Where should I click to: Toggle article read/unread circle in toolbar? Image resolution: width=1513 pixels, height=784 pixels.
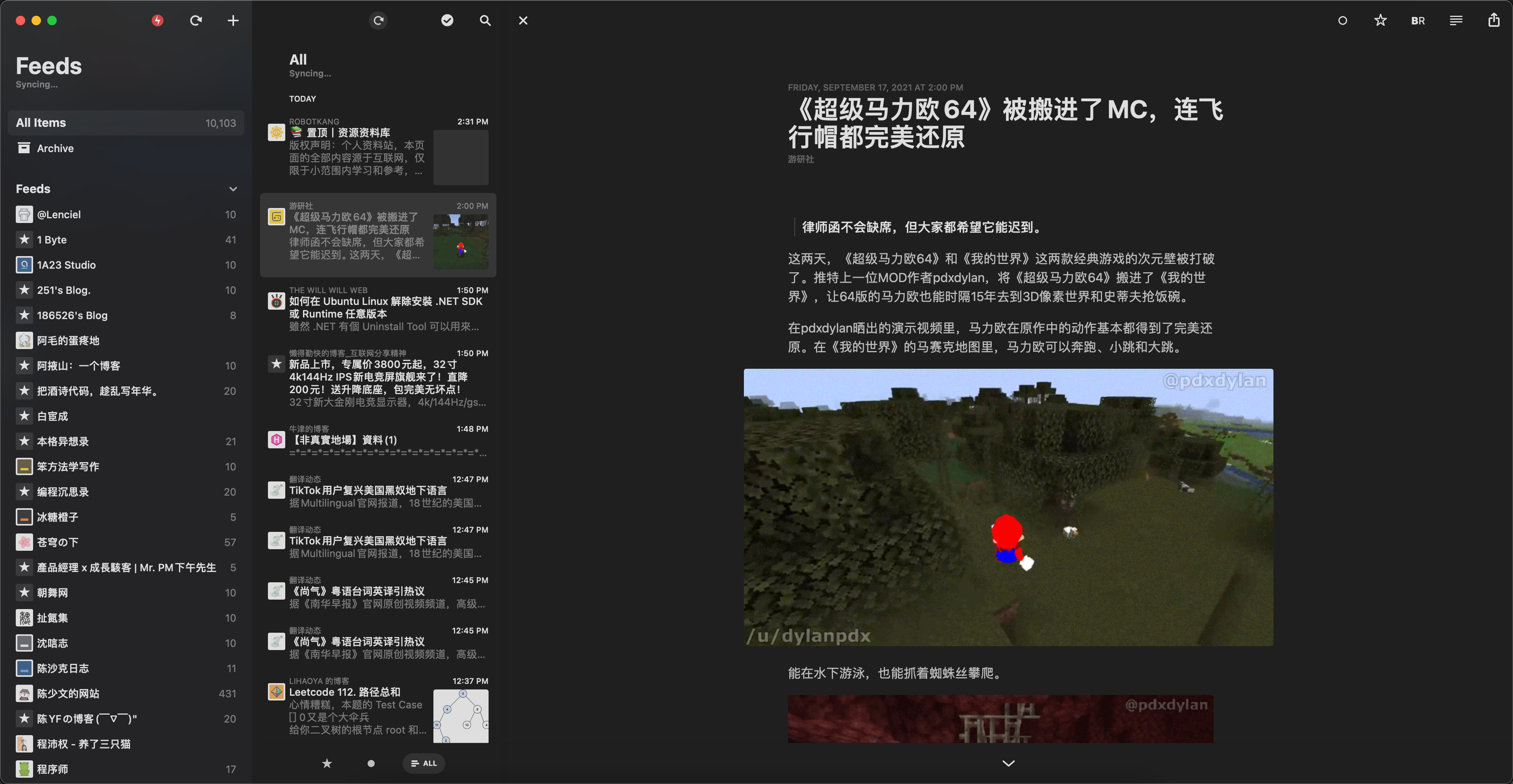[x=1343, y=20]
